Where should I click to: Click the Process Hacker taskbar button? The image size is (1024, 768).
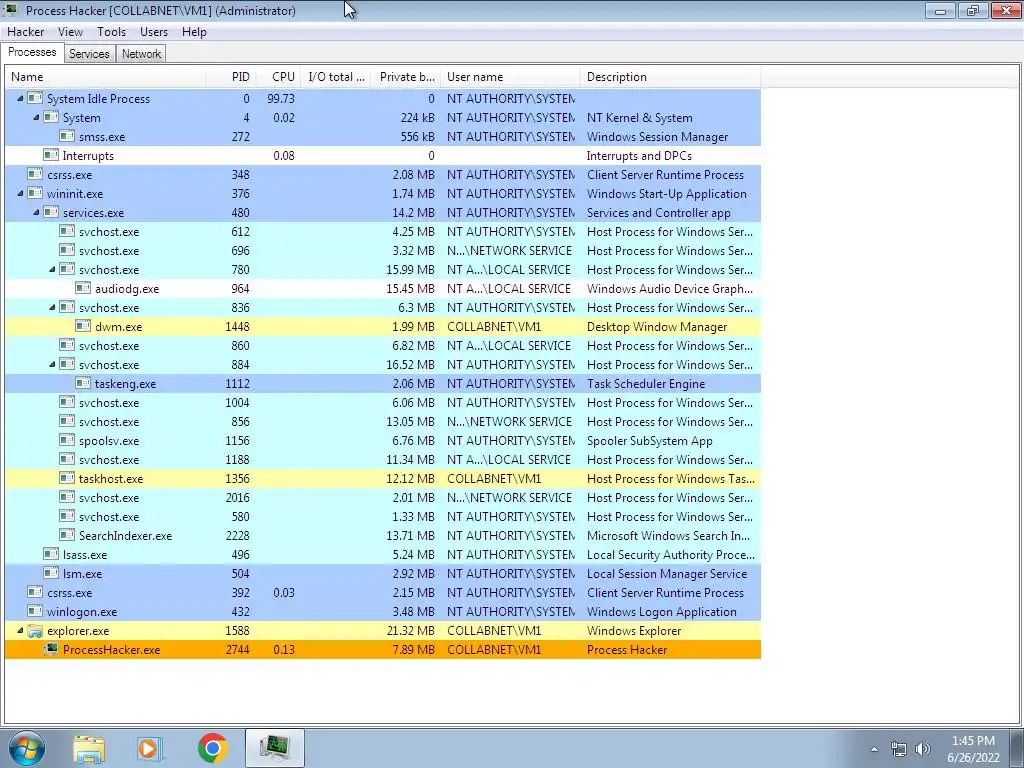coord(275,748)
